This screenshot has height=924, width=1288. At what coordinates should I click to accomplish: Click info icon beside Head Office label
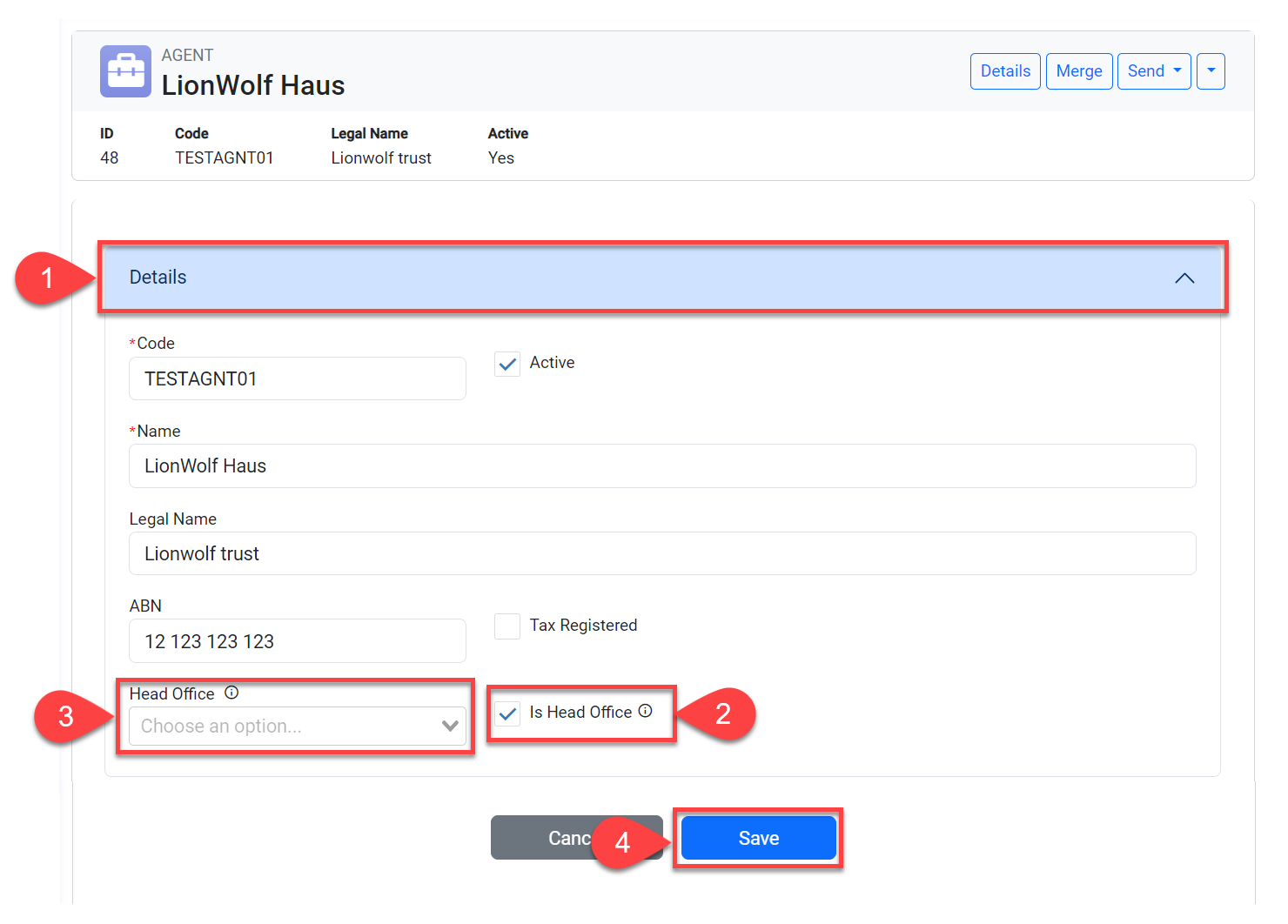[x=231, y=693]
